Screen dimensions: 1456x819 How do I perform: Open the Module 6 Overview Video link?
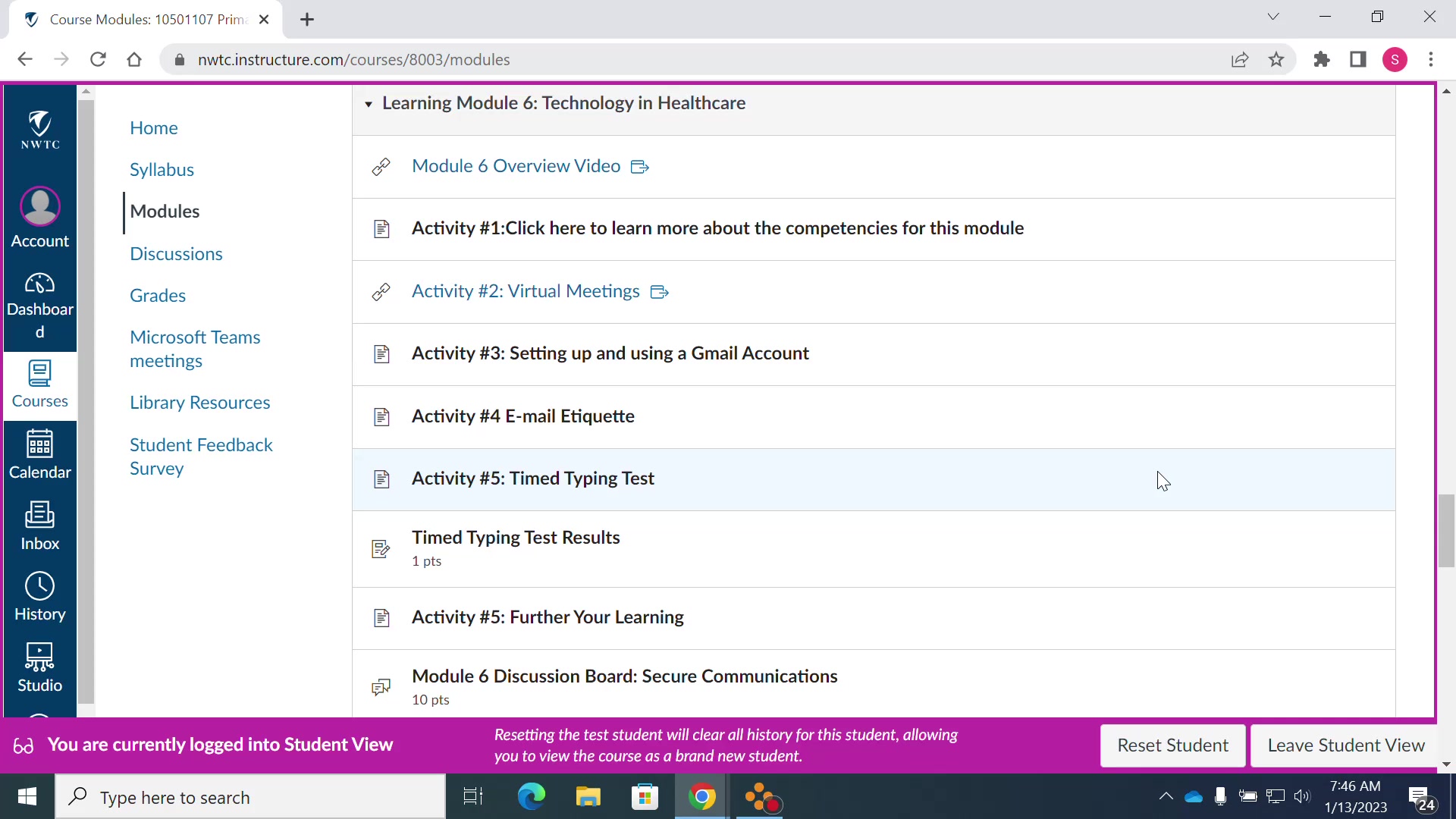[x=516, y=166]
